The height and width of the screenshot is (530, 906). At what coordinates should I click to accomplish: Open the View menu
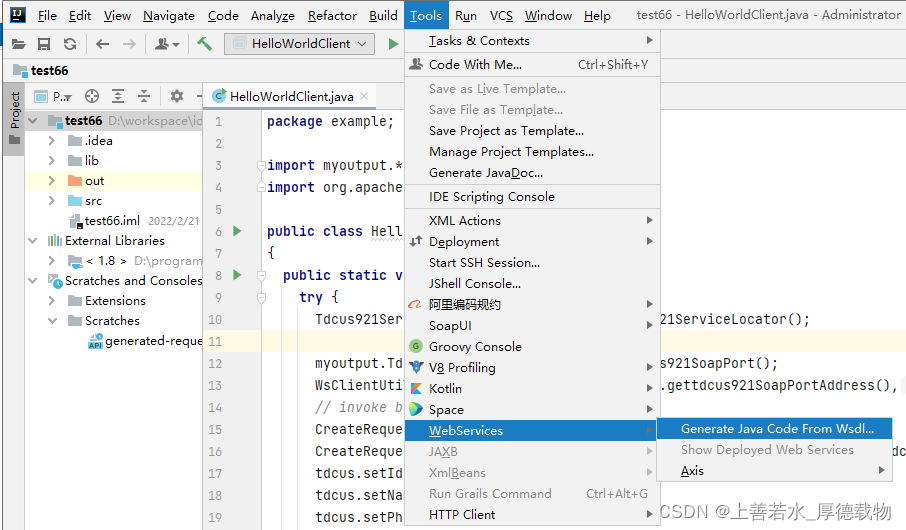point(117,16)
